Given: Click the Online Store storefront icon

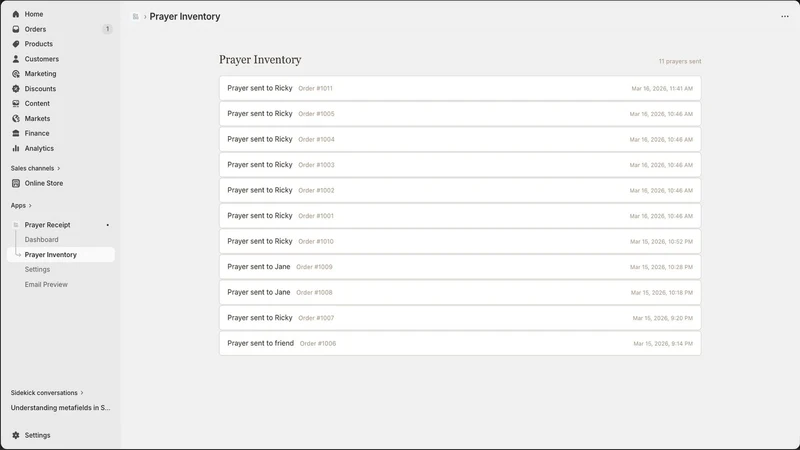Looking at the screenshot, I should coord(16,183).
